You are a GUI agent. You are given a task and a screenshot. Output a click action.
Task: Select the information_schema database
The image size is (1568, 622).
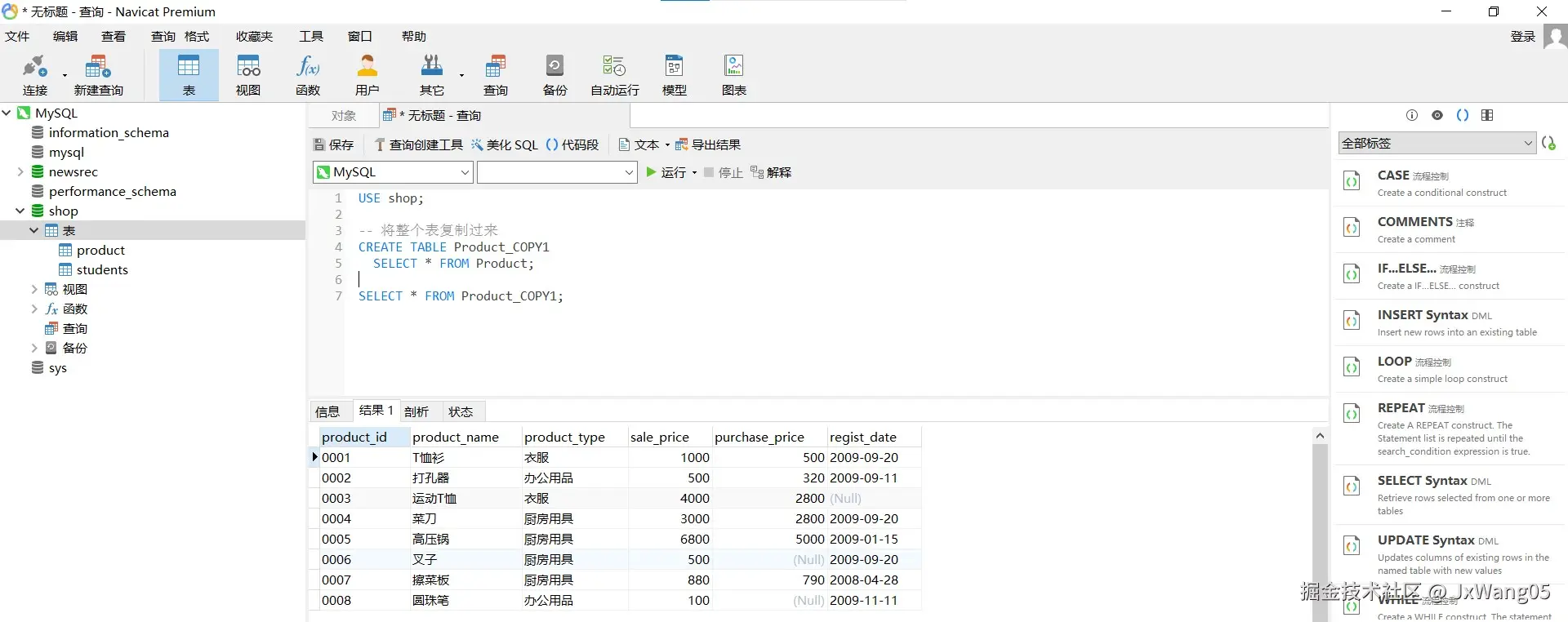coord(109,132)
